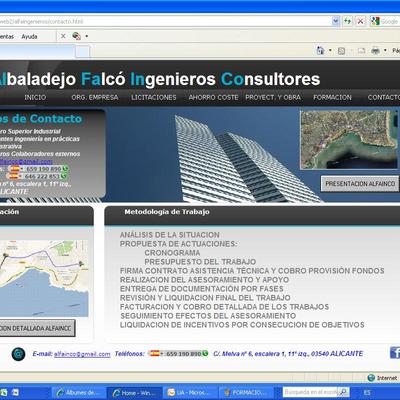Open Spain flag dropdown beside contact box 659 190 890
This screenshot has height=400, width=400.
16,169
